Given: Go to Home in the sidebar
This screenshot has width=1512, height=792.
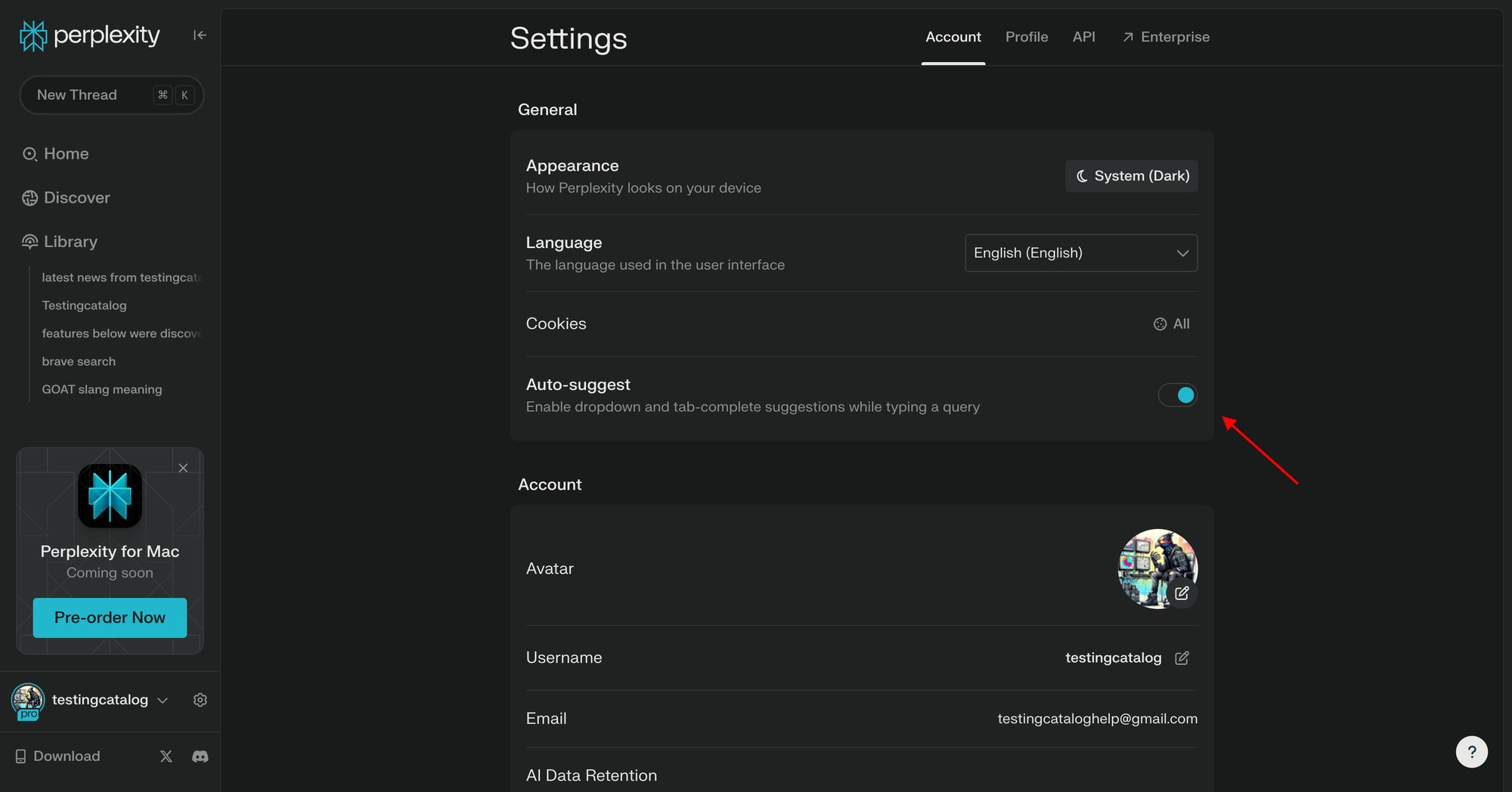Looking at the screenshot, I should (x=56, y=154).
